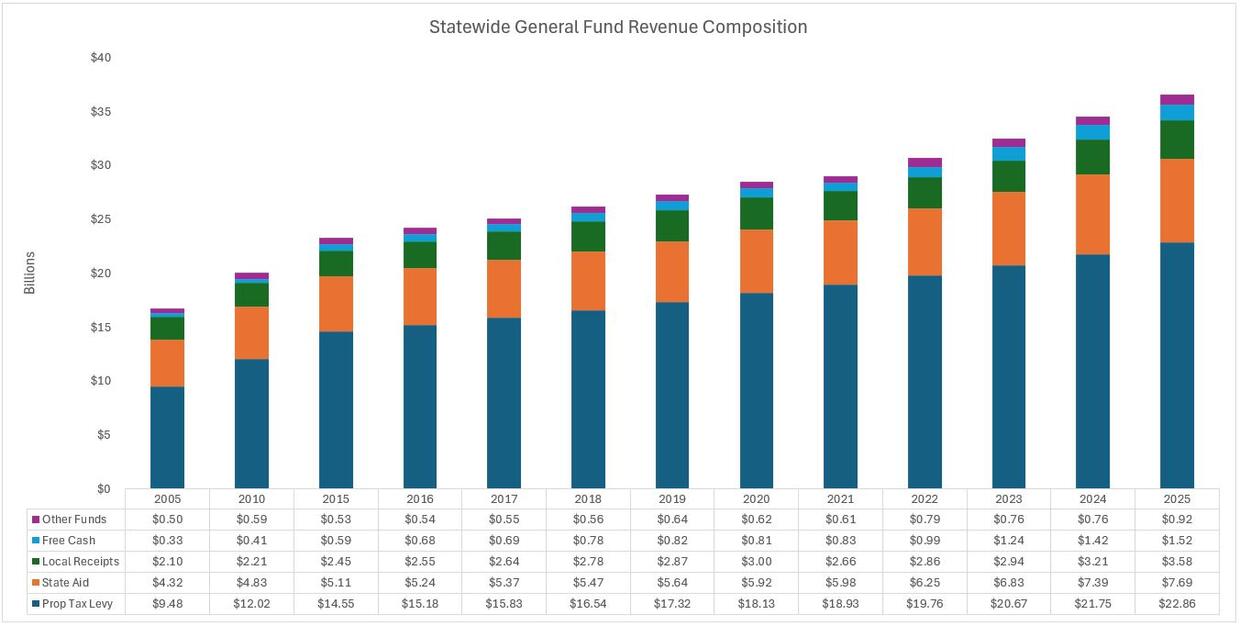
Task: Click the $1.52 Free Cash table cell
Action: [1177, 541]
